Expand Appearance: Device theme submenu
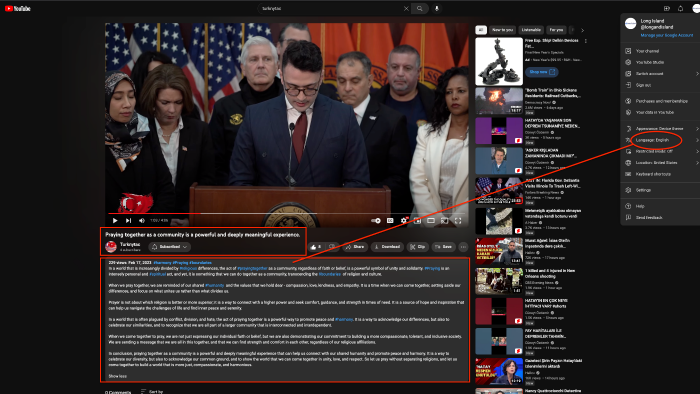This screenshot has width=700, height=394. coord(662,129)
